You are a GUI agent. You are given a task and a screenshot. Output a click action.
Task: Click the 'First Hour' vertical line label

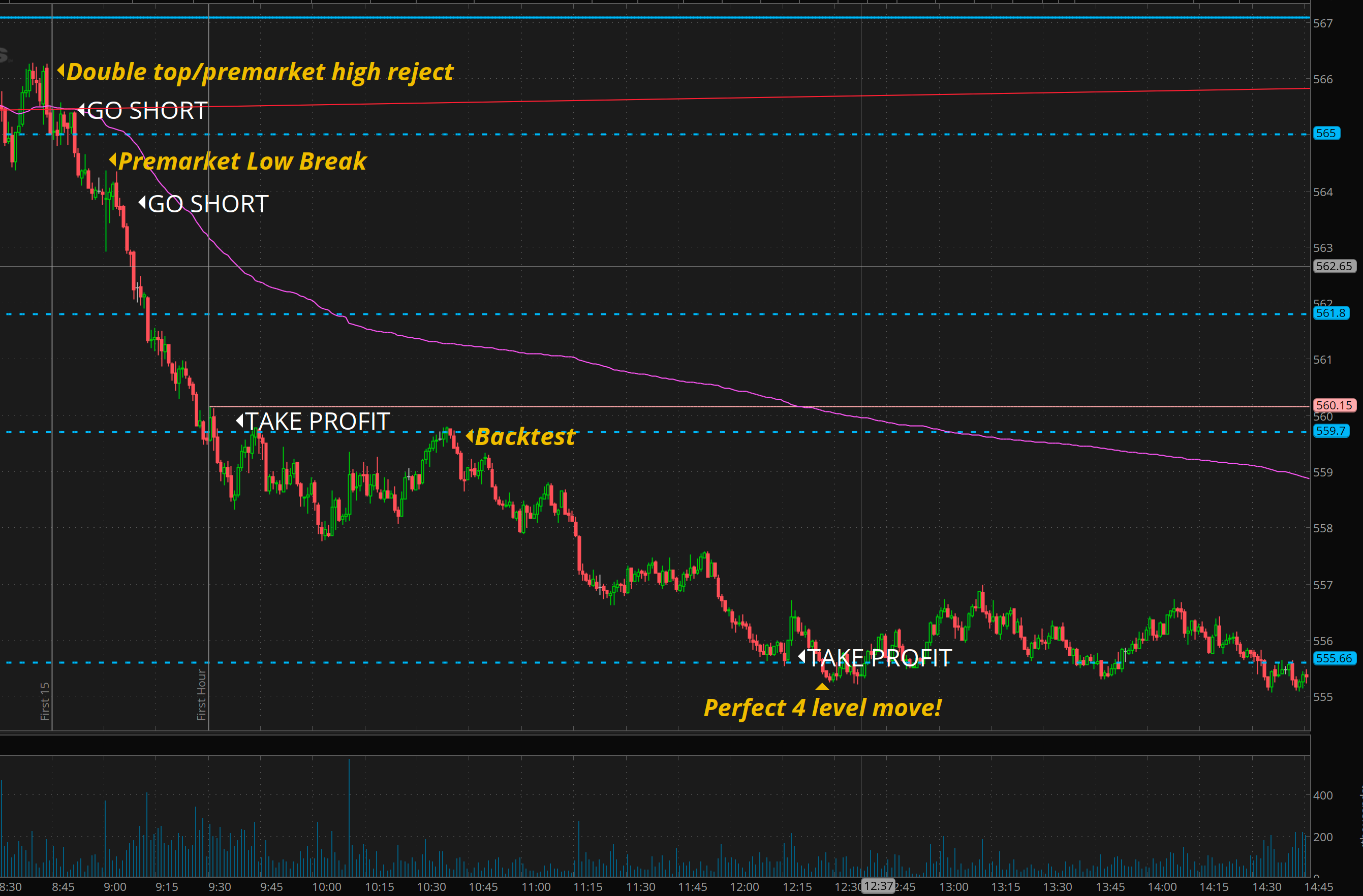pyautogui.click(x=201, y=694)
